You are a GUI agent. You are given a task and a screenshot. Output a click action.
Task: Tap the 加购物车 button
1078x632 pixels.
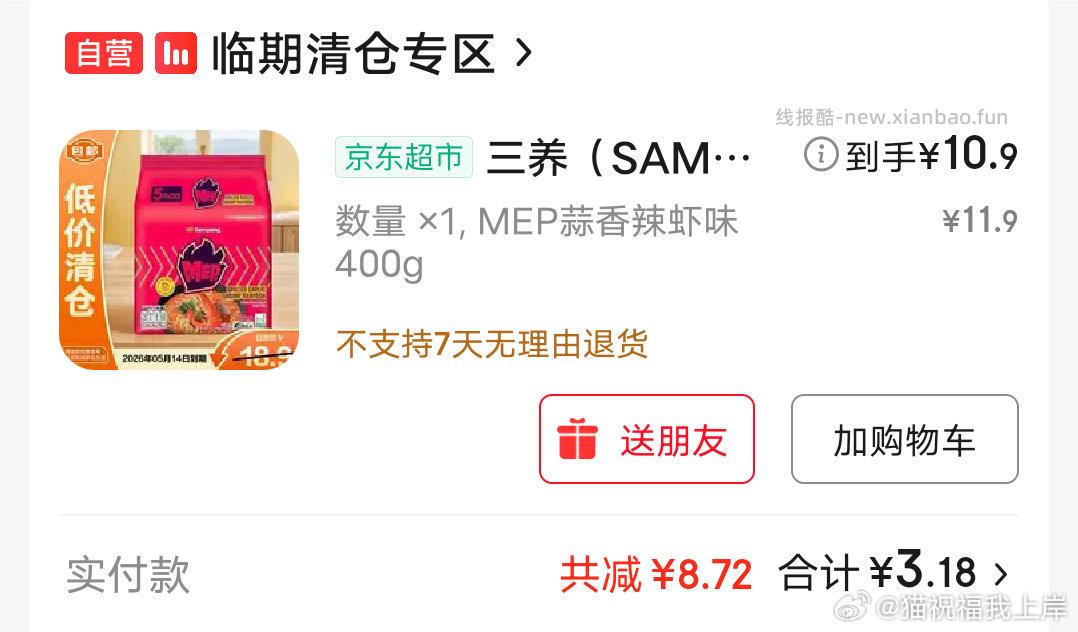tap(904, 439)
